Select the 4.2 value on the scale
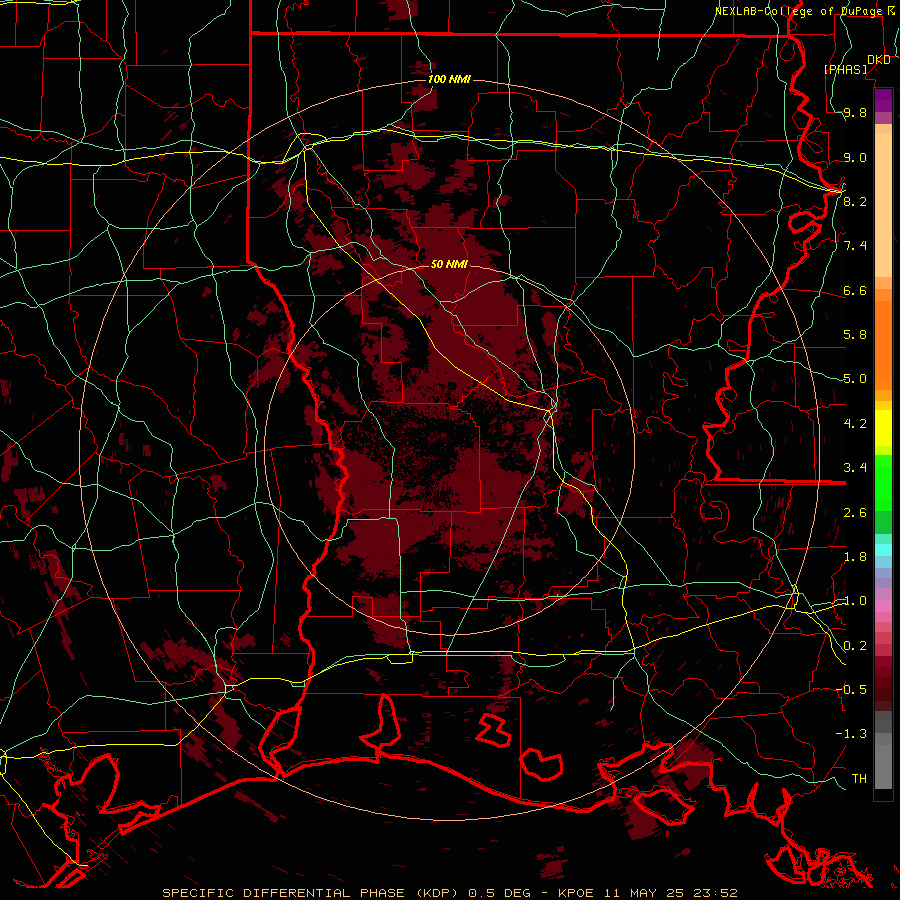The image size is (900, 900). click(x=855, y=424)
